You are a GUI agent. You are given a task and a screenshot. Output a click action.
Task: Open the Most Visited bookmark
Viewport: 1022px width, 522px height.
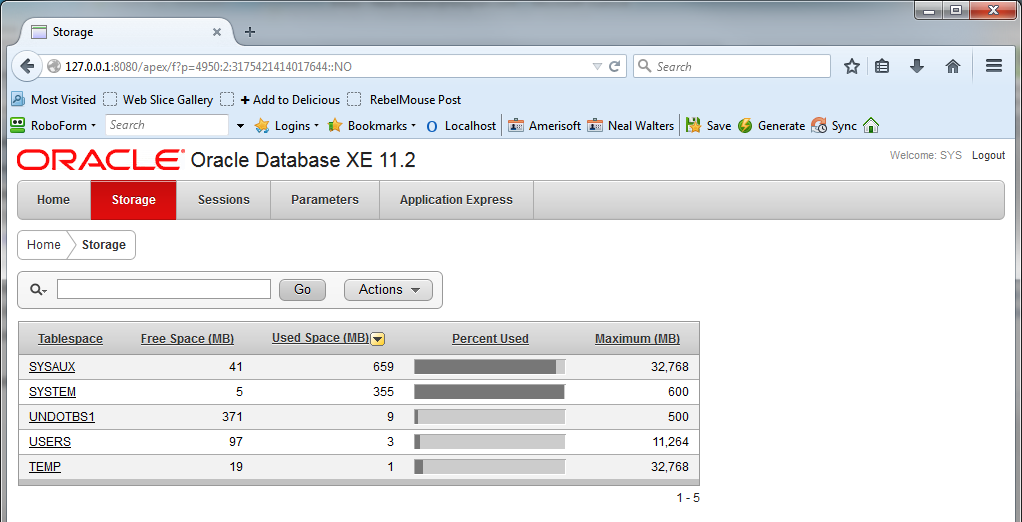click(x=53, y=100)
